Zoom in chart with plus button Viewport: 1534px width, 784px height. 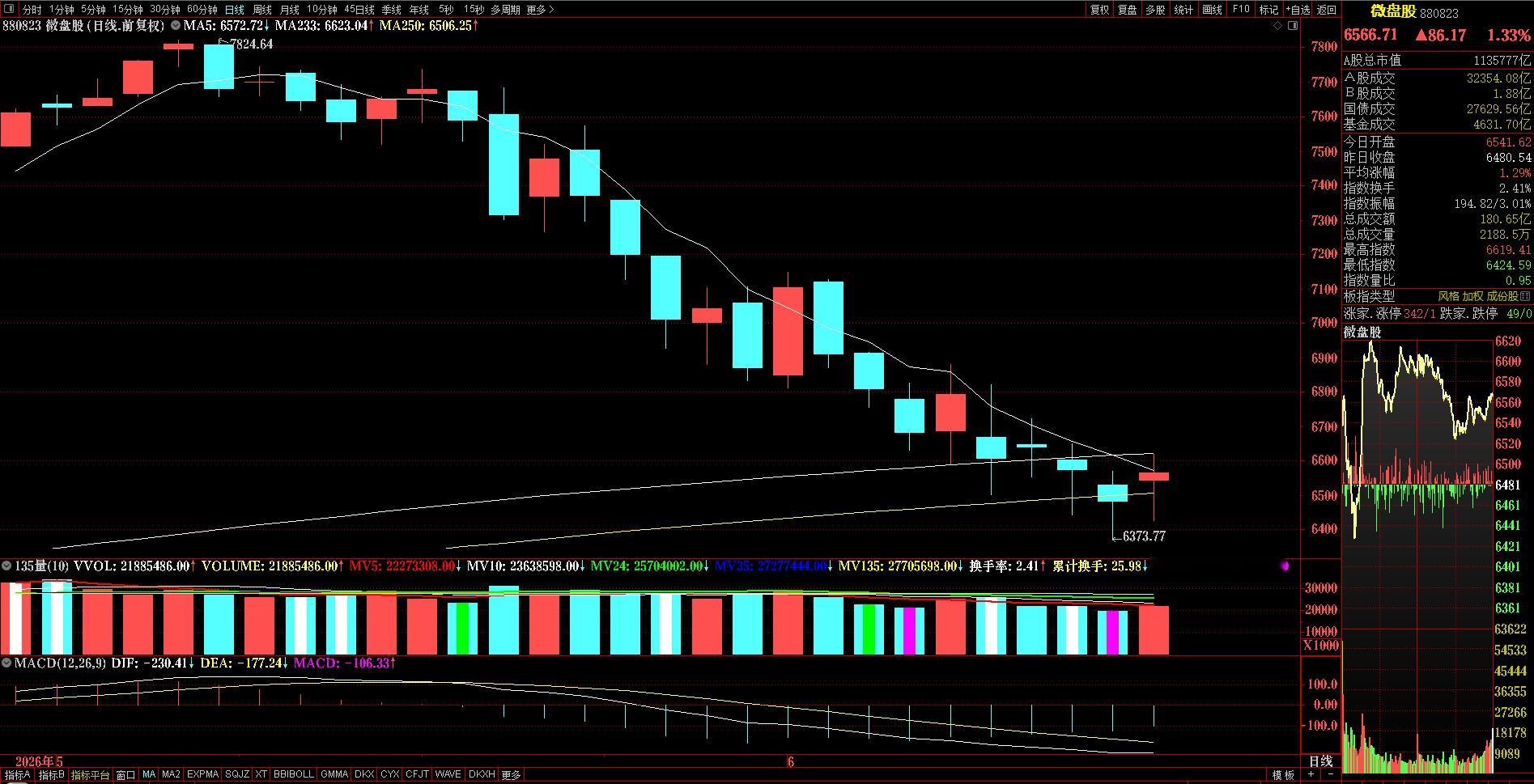[1311, 775]
